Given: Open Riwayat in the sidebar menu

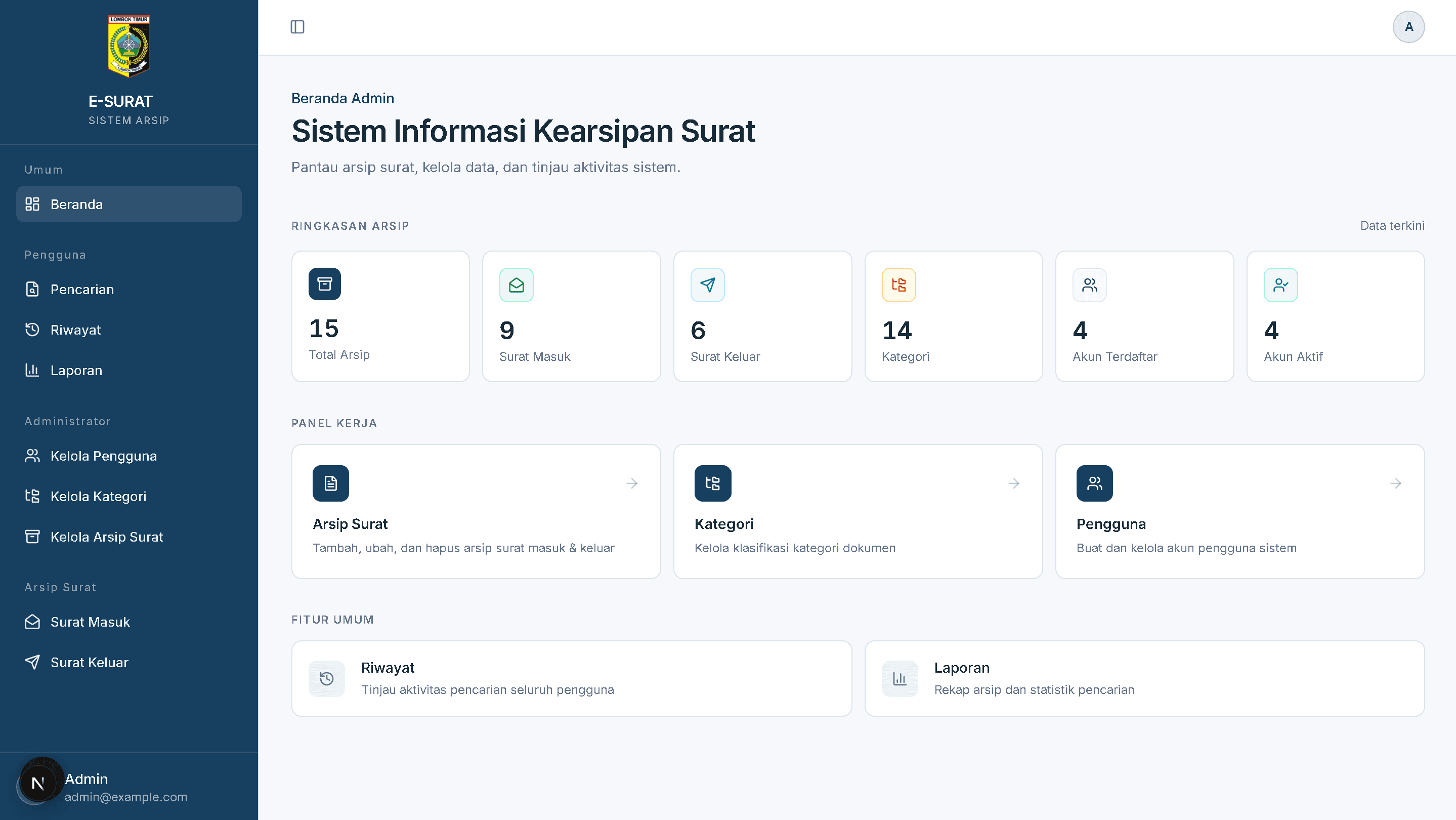Looking at the screenshot, I should click(x=129, y=330).
